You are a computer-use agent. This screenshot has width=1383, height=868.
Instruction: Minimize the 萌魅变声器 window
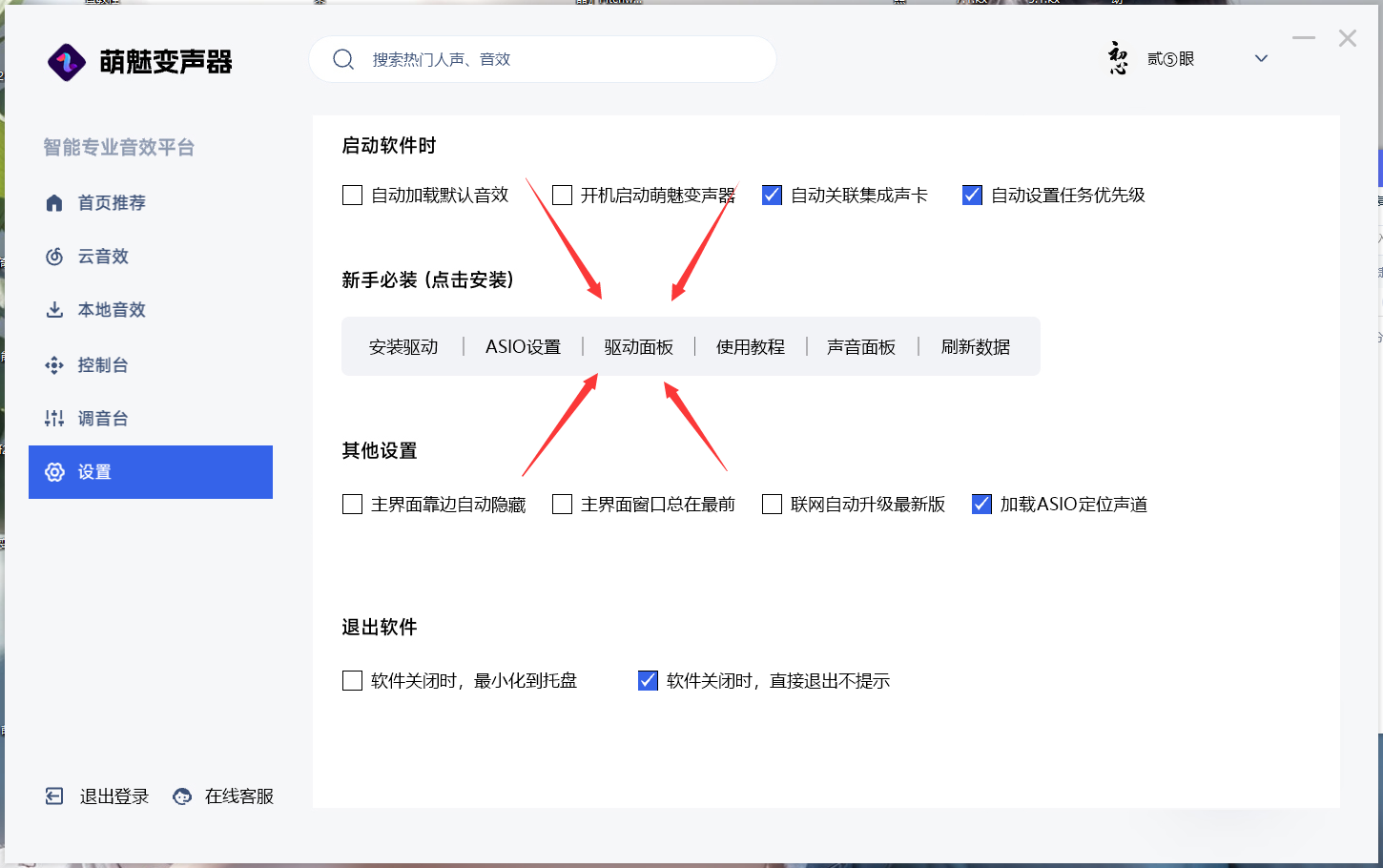pos(1304,38)
